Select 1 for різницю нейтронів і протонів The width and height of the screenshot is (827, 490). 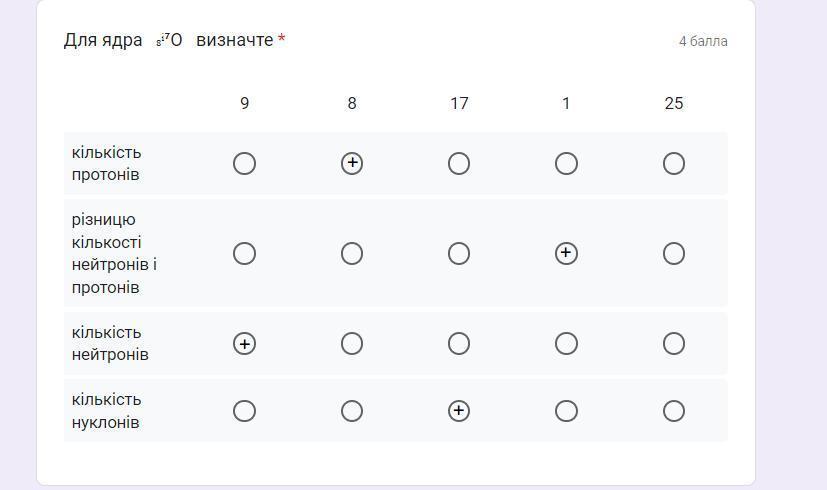pyautogui.click(x=566, y=254)
